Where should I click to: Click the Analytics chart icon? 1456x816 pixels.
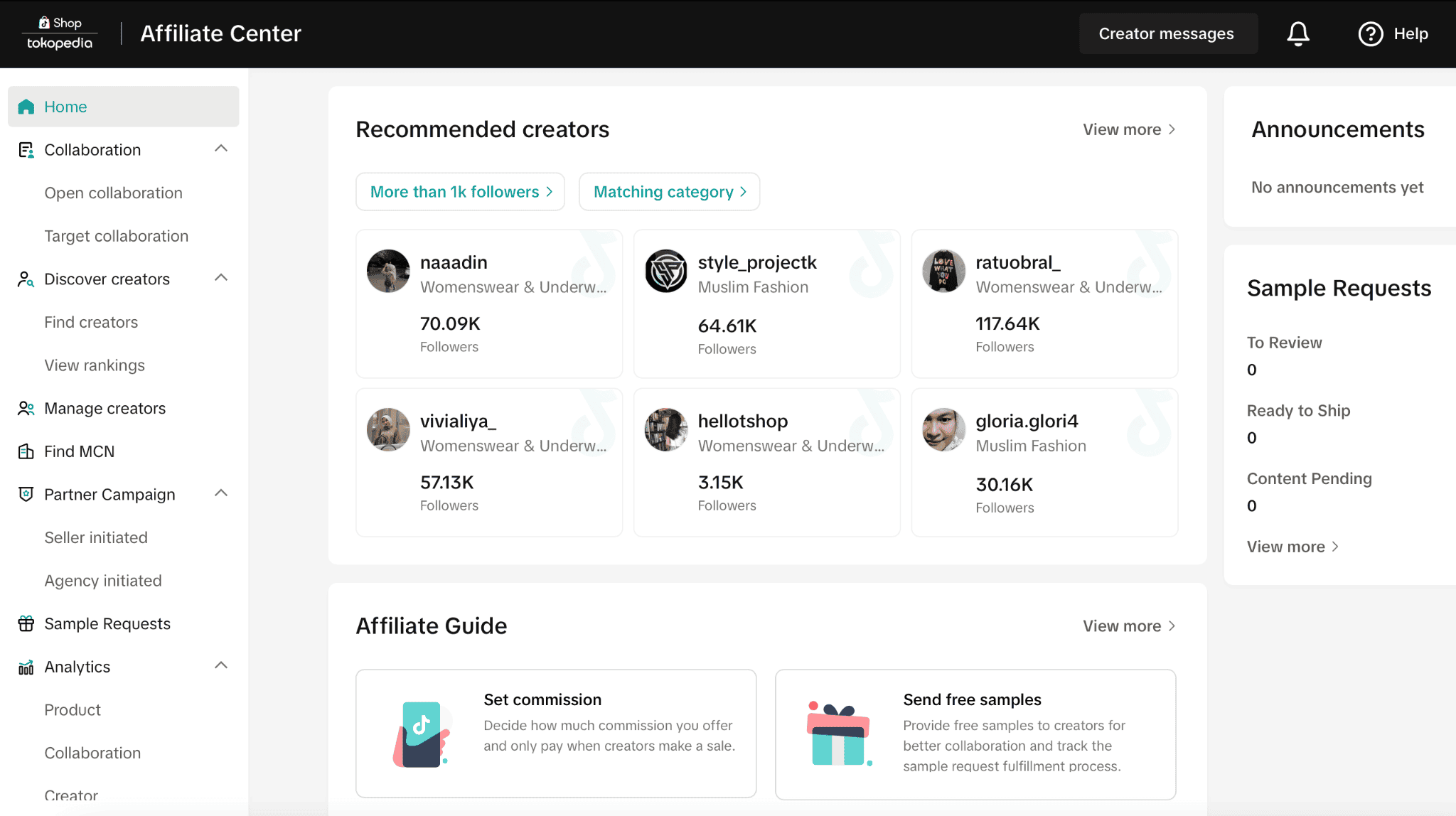[x=26, y=667]
